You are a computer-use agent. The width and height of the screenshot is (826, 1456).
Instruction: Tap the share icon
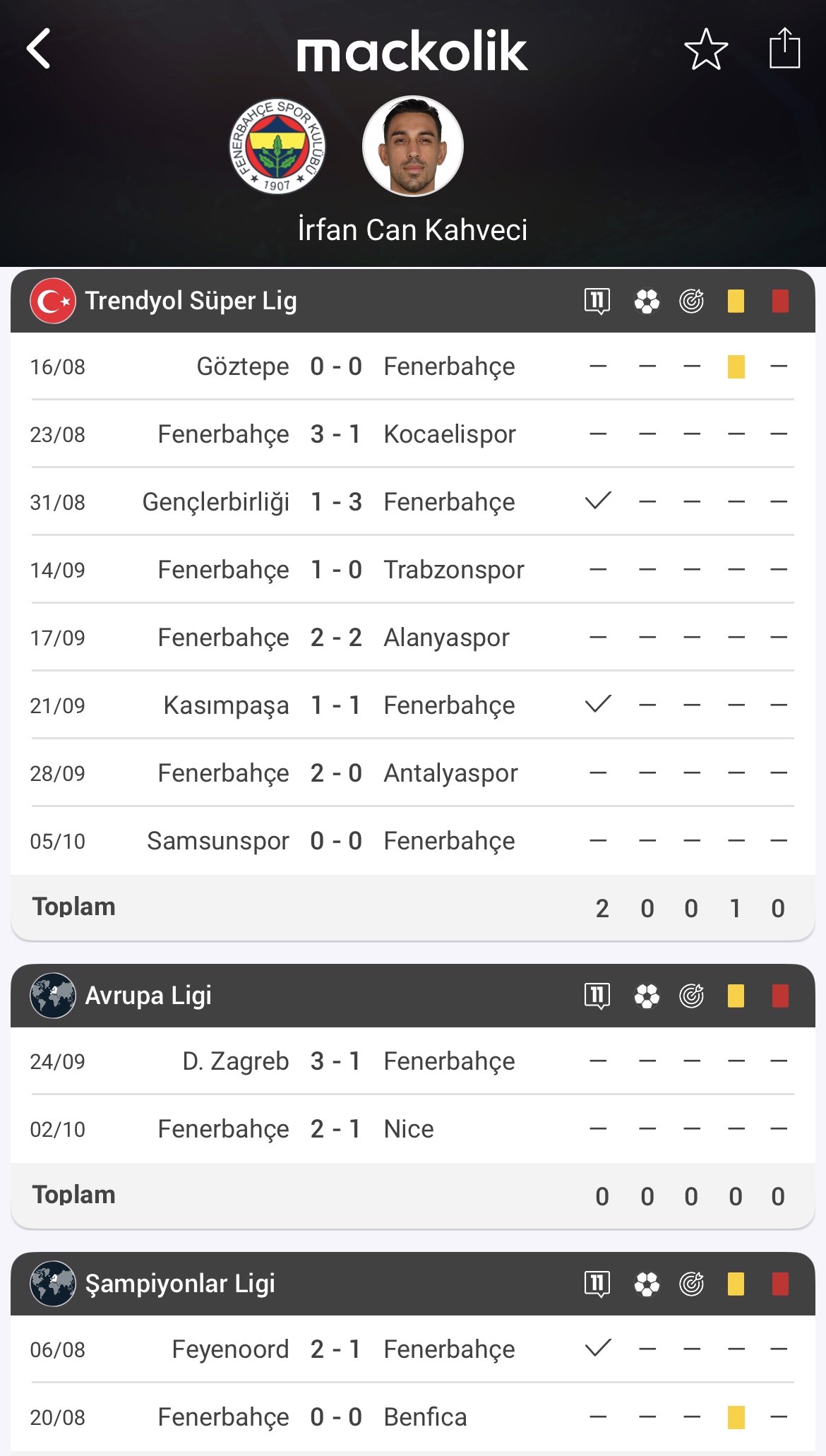coord(784,49)
